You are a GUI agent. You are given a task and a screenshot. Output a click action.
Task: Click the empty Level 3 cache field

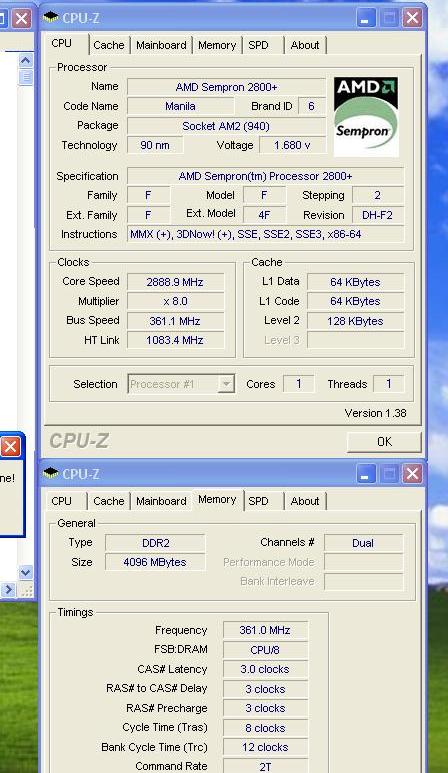355,340
